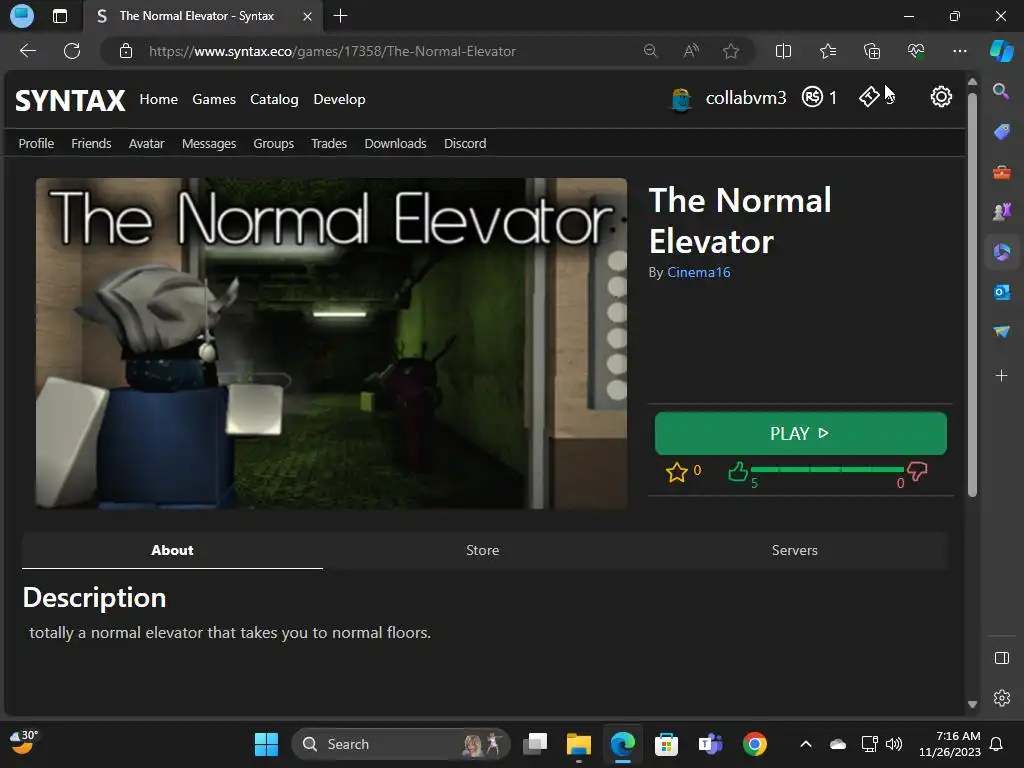Open the taskbar clock and date
This screenshot has width=1024, height=768.
(950, 744)
